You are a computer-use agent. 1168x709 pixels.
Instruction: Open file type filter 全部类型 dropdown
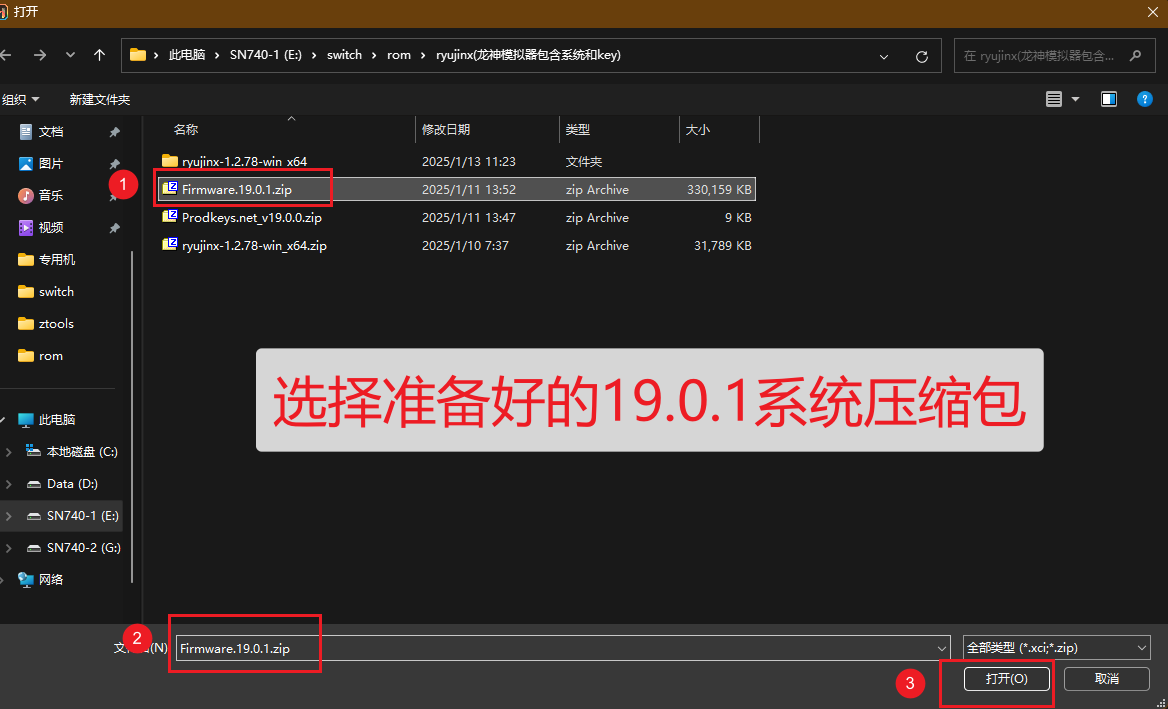coord(1056,649)
